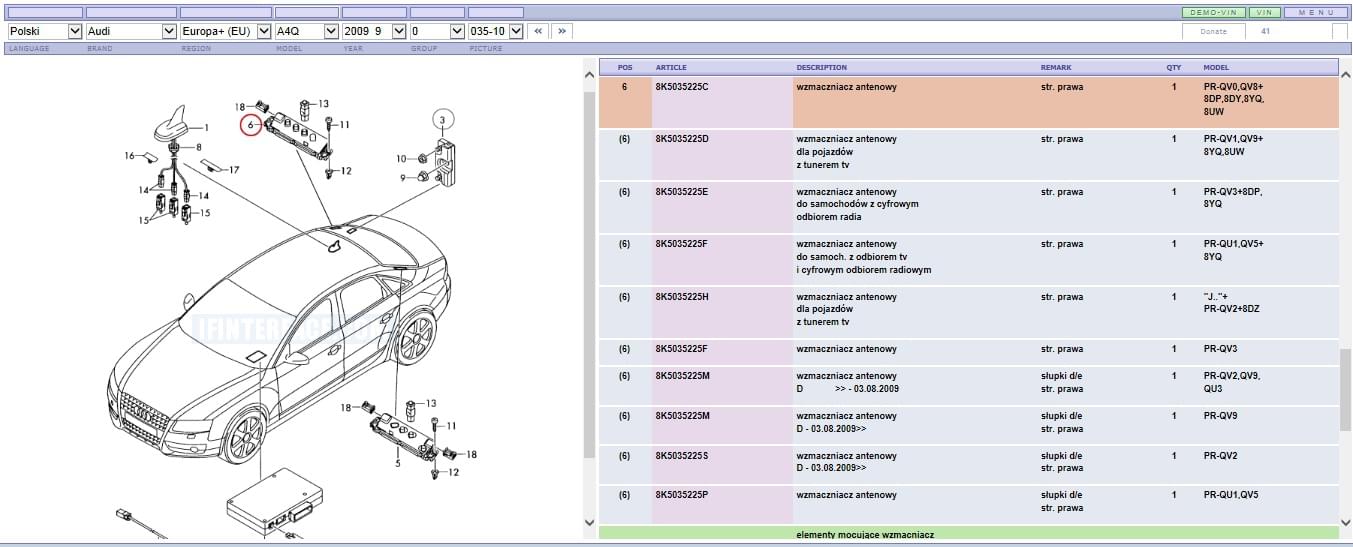1353x547 pixels.
Task: Click the ARTICLE column header
Action: [671, 67]
